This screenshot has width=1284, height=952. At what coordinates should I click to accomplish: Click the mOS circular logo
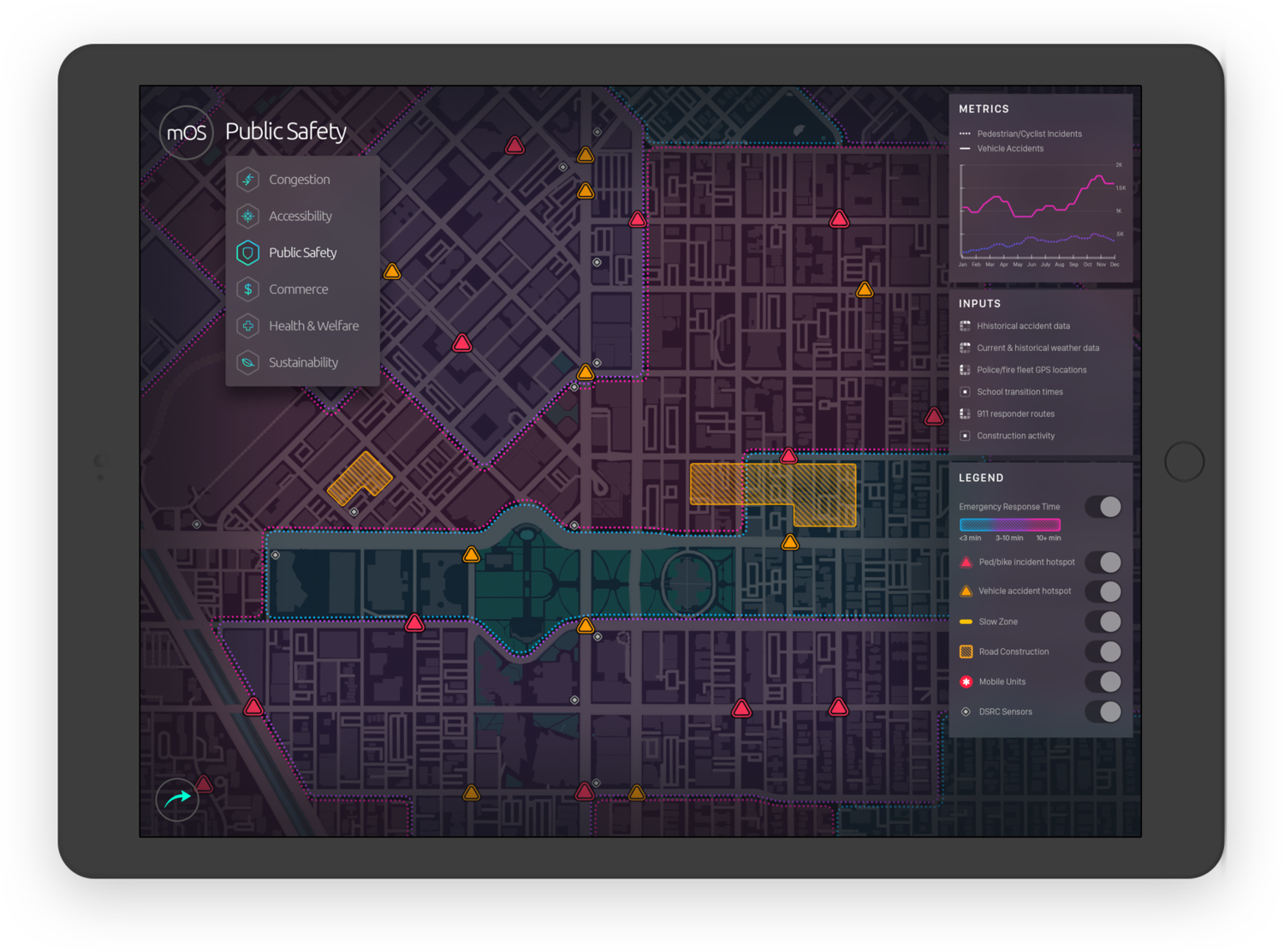coord(186,133)
